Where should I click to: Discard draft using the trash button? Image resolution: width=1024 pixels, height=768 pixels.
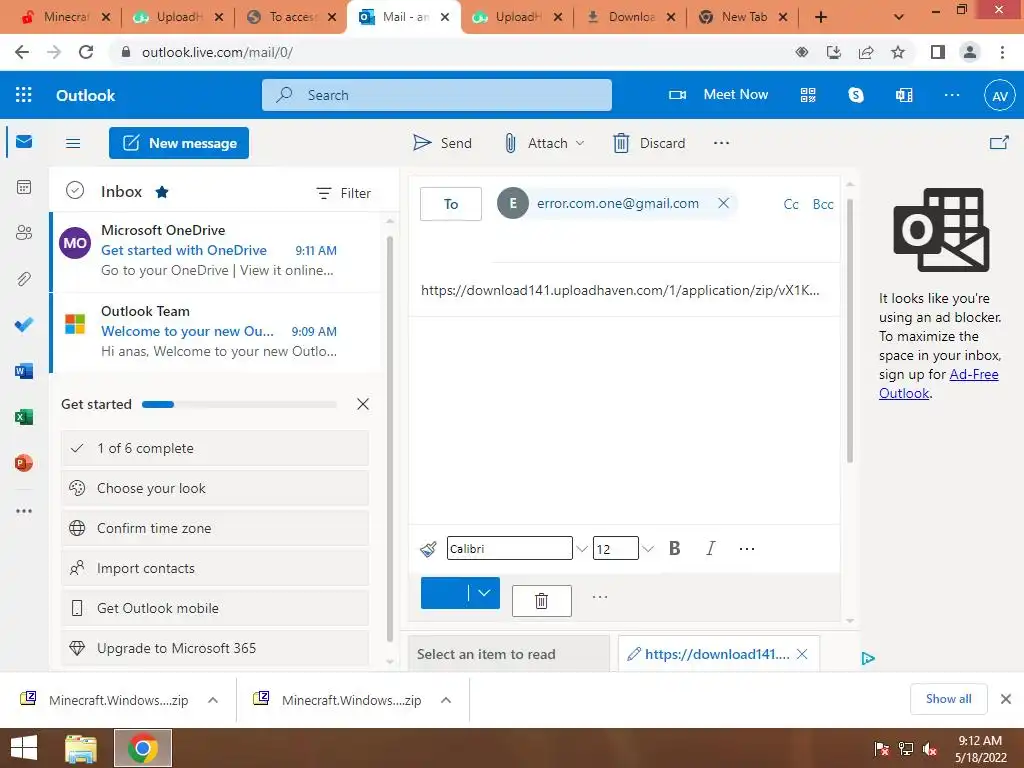(x=541, y=600)
